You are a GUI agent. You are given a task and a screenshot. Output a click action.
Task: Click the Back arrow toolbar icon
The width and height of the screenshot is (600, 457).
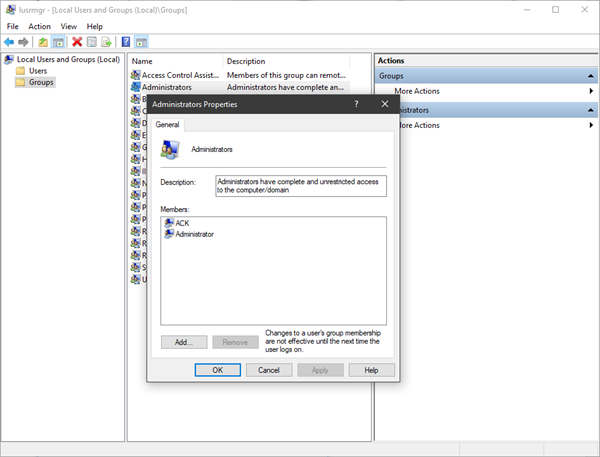[x=9, y=42]
